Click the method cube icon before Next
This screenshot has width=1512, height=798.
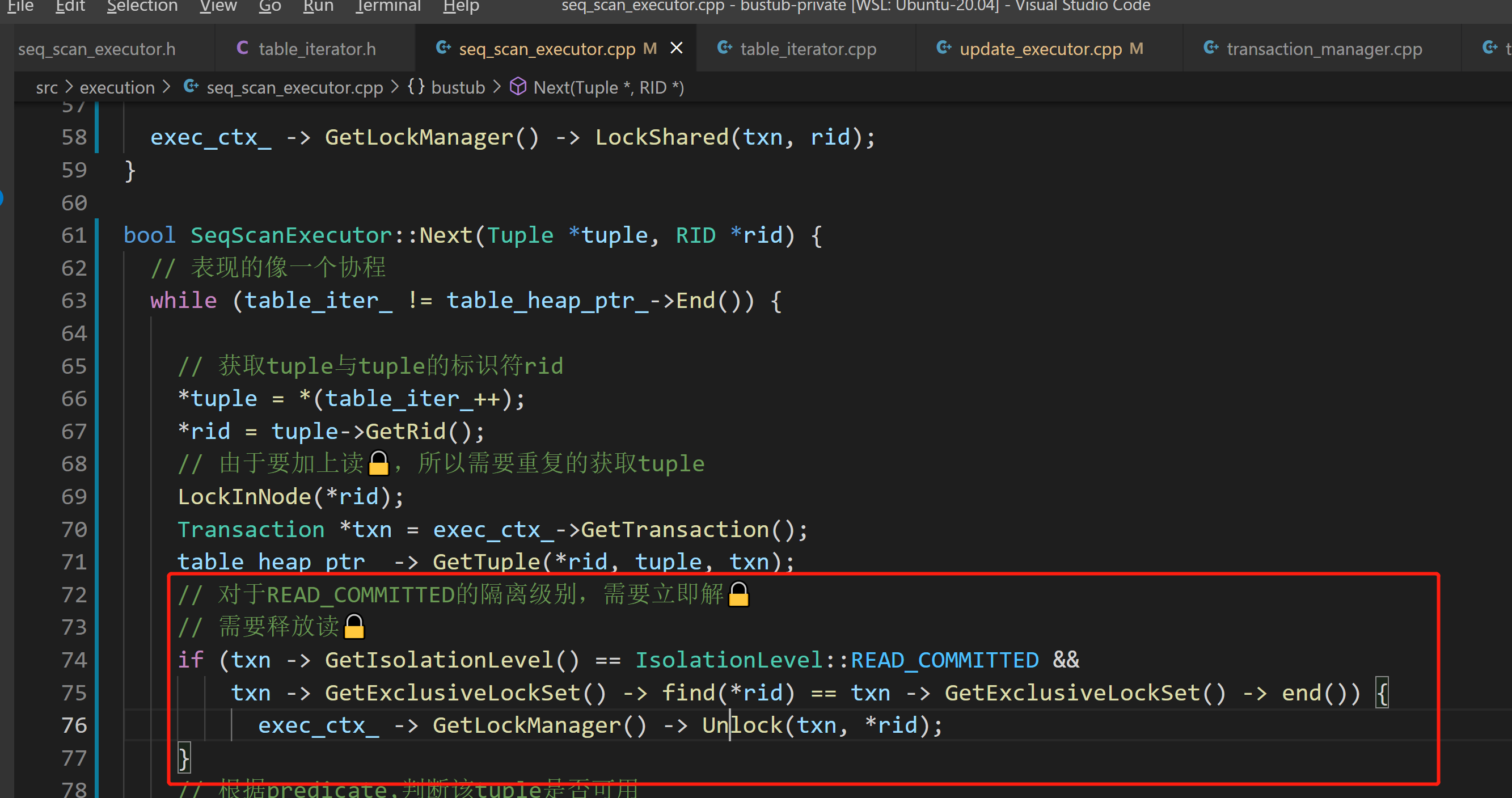pyautogui.click(x=518, y=87)
